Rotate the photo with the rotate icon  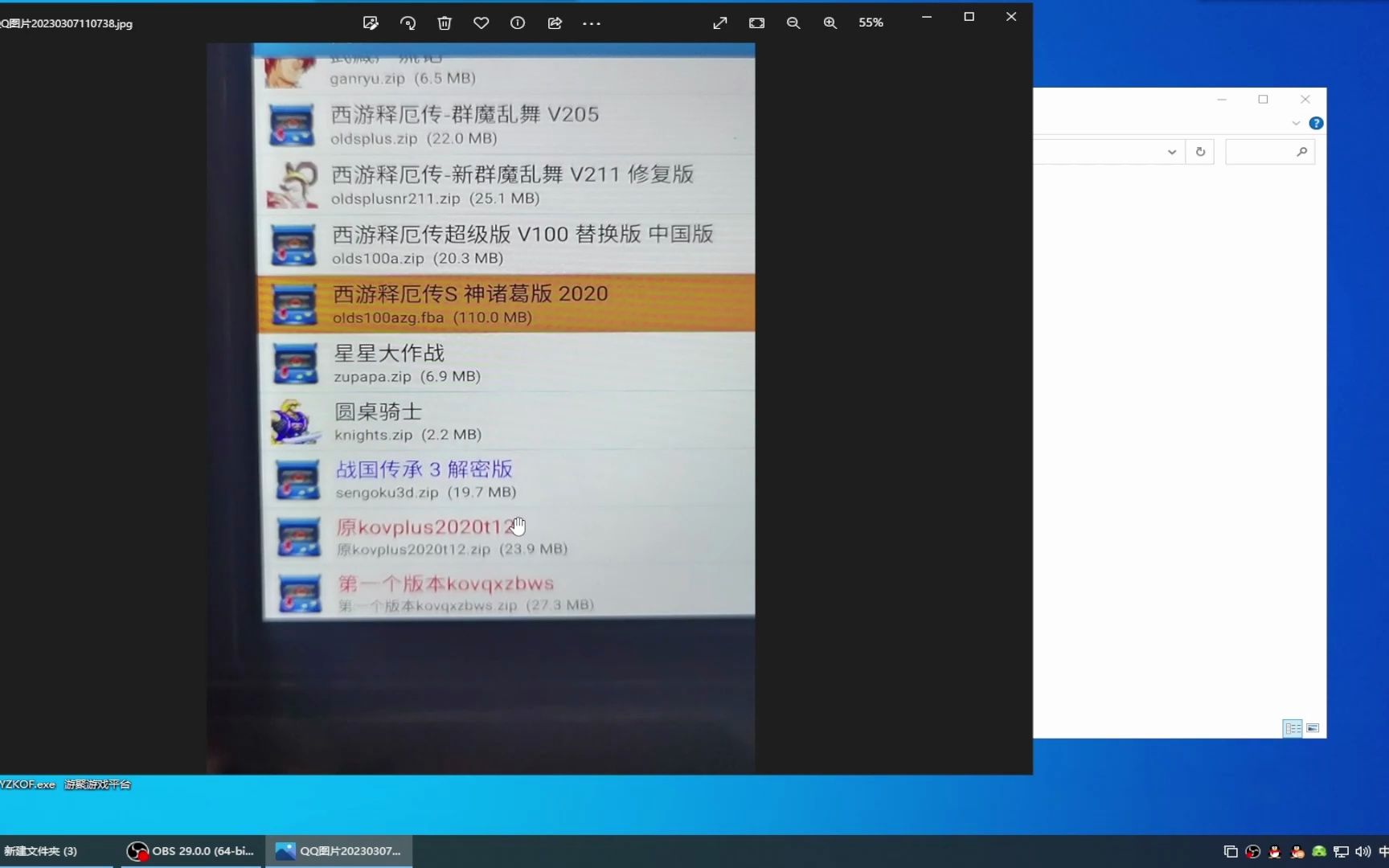tap(408, 23)
